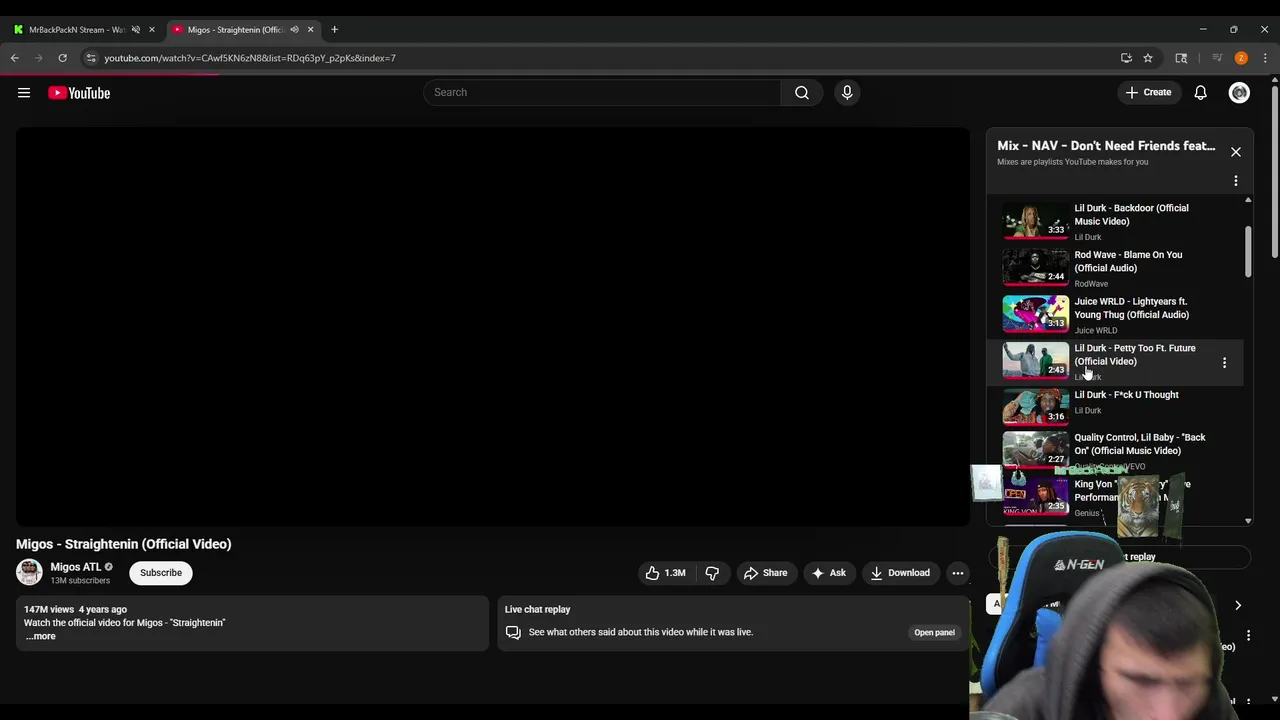The width and height of the screenshot is (1280, 720).
Task: Click the search magnifier button
Action: (802, 93)
